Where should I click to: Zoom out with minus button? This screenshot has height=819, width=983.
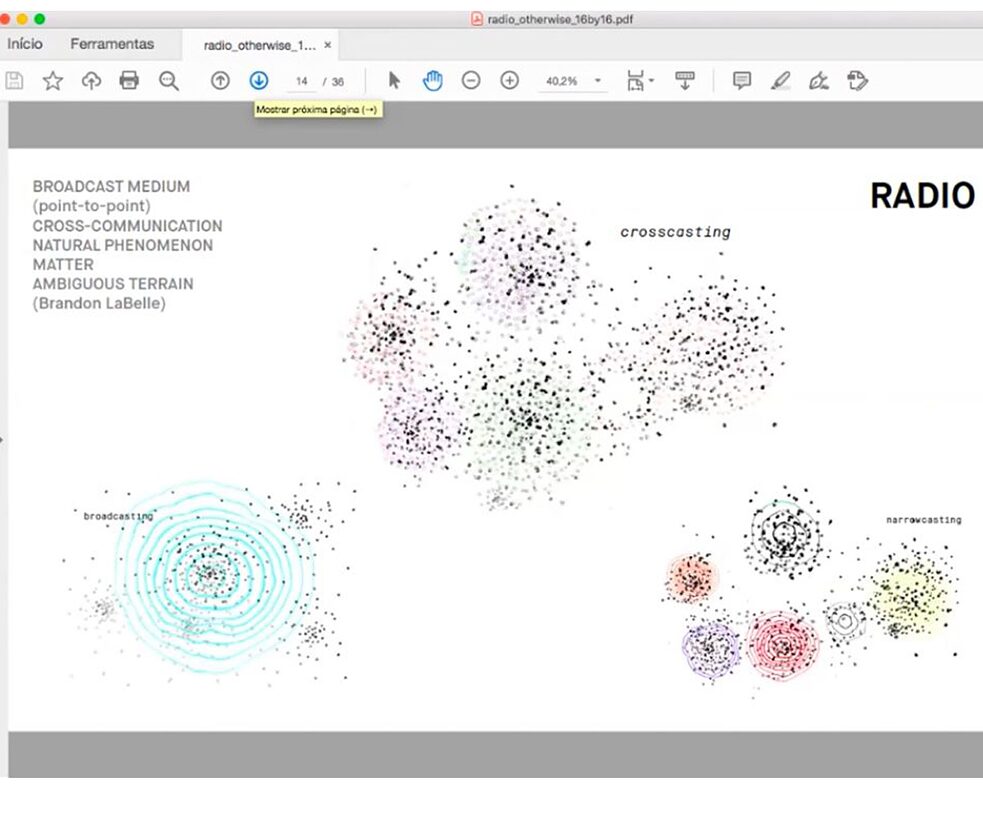[471, 81]
